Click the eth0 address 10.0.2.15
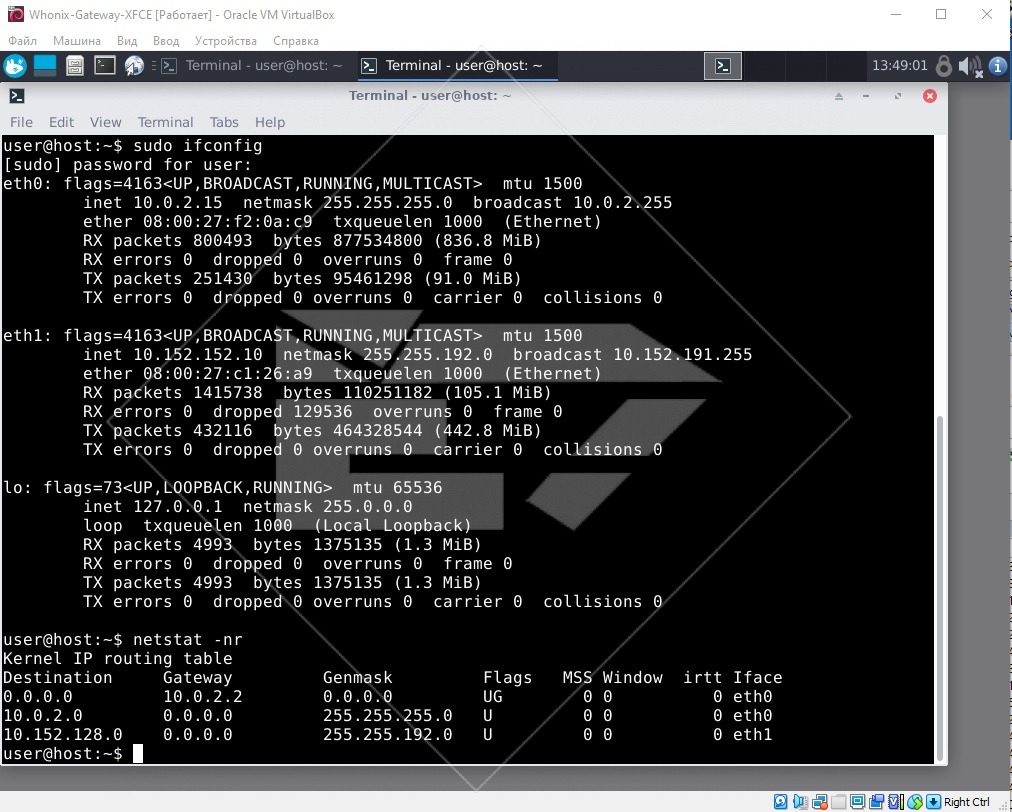Viewport: 1012px width, 812px height. click(177, 203)
